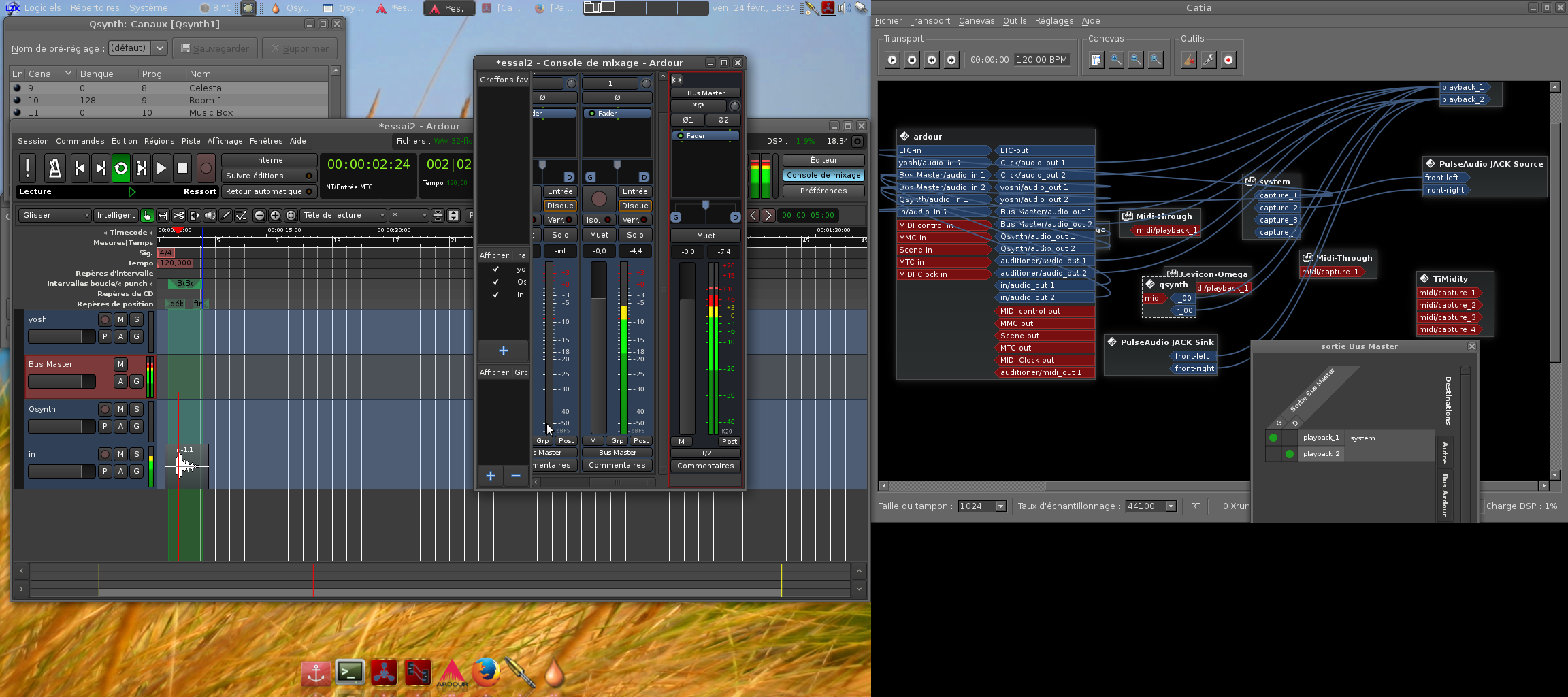Open the Tête de lecture dropdown

pos(343,216)
